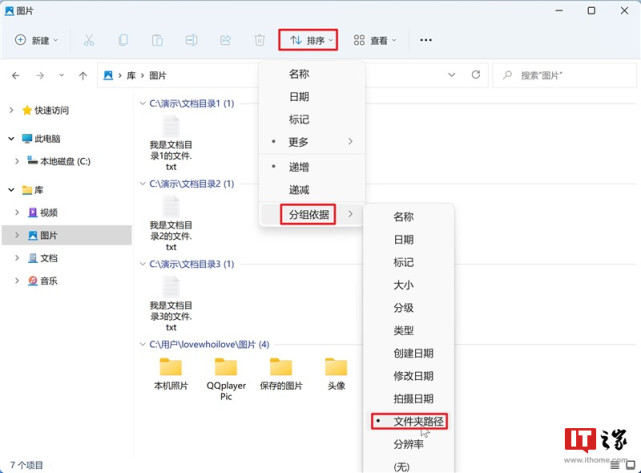The height and width of the screenshot is (473, 641).
Task: Group by Resolution (分辨率)
Action: pyautogui.click(x=408, y=444)
